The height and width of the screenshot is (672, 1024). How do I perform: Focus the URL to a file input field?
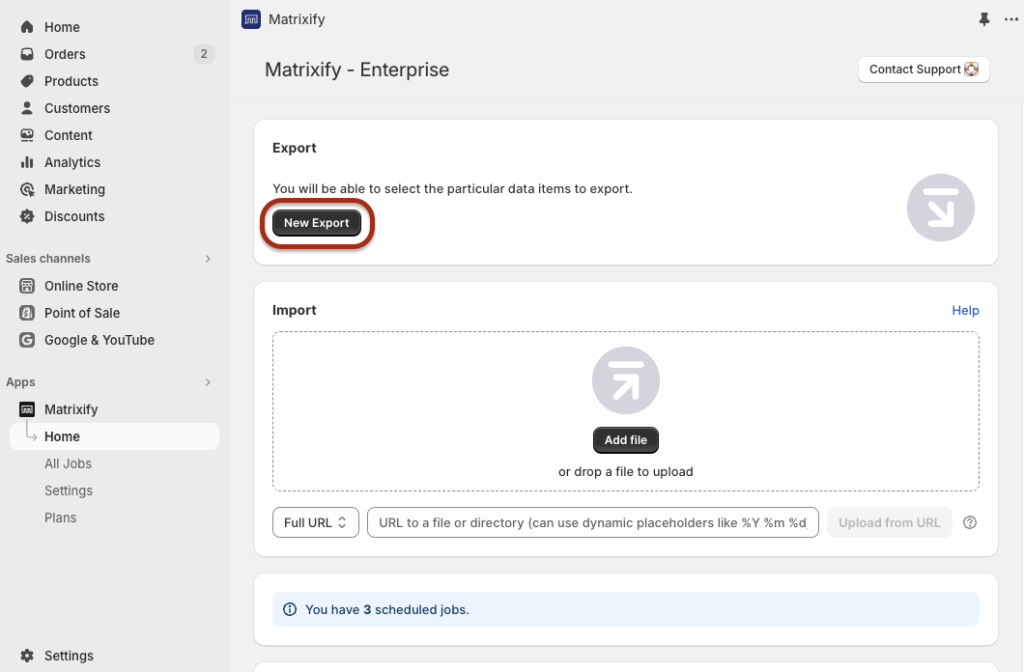click(592, 522)
